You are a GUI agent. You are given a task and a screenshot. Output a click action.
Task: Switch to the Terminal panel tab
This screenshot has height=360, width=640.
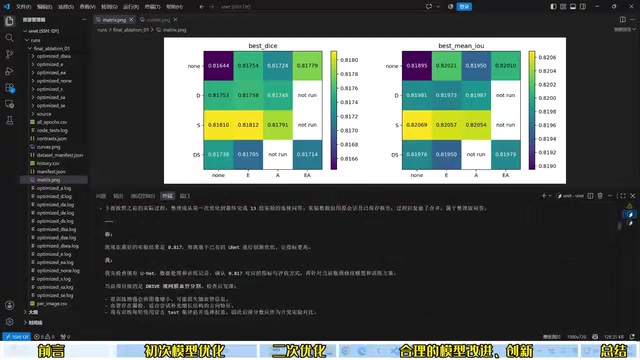point(167,196)
